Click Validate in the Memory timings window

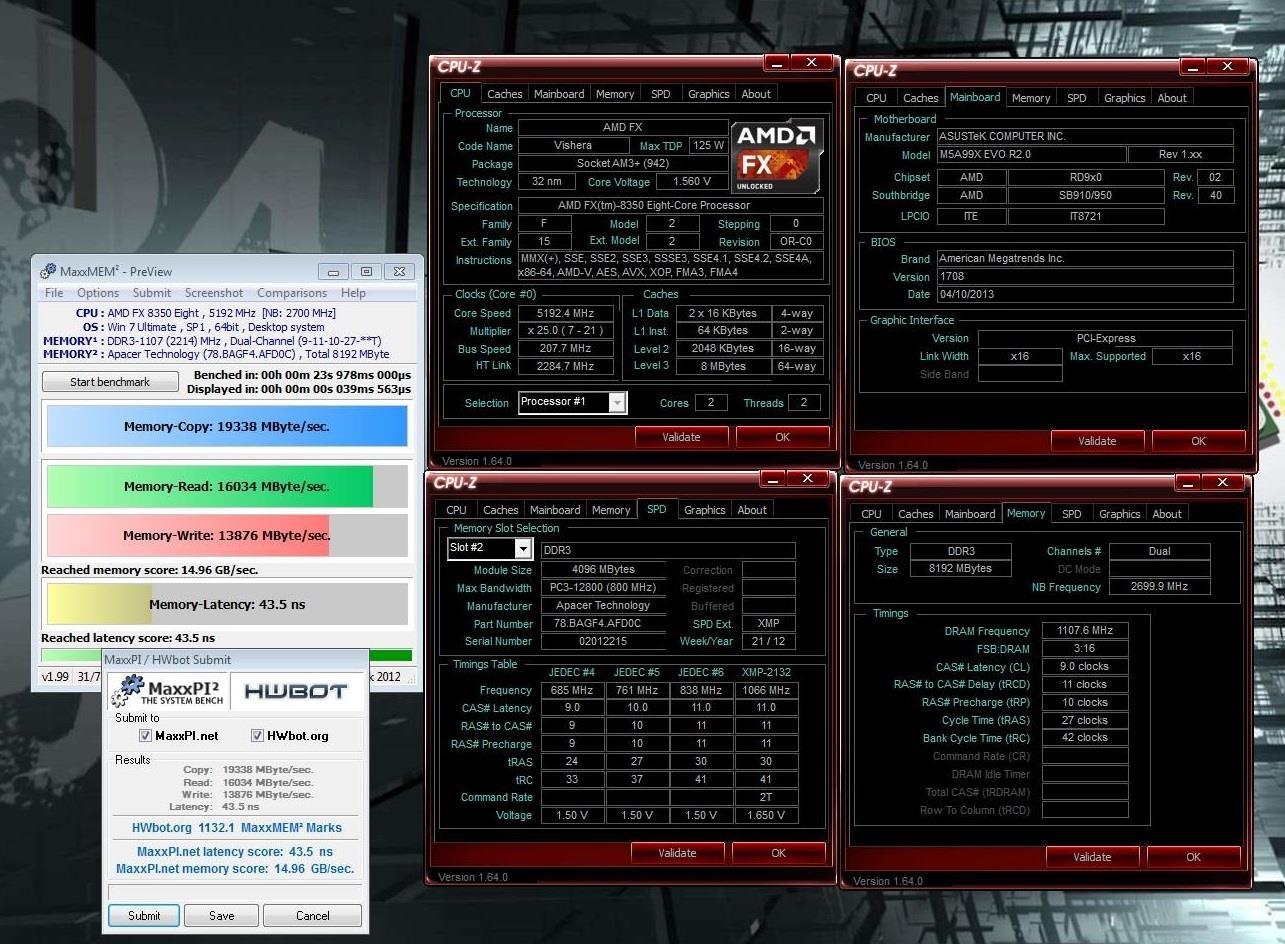(x=1092, y=857)
